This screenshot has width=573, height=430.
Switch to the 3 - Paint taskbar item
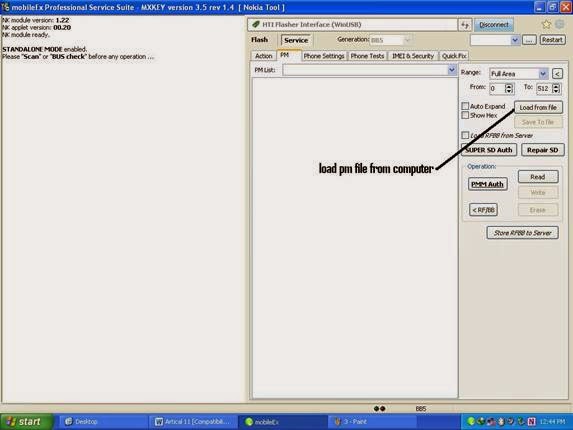(x=373, y=422)
